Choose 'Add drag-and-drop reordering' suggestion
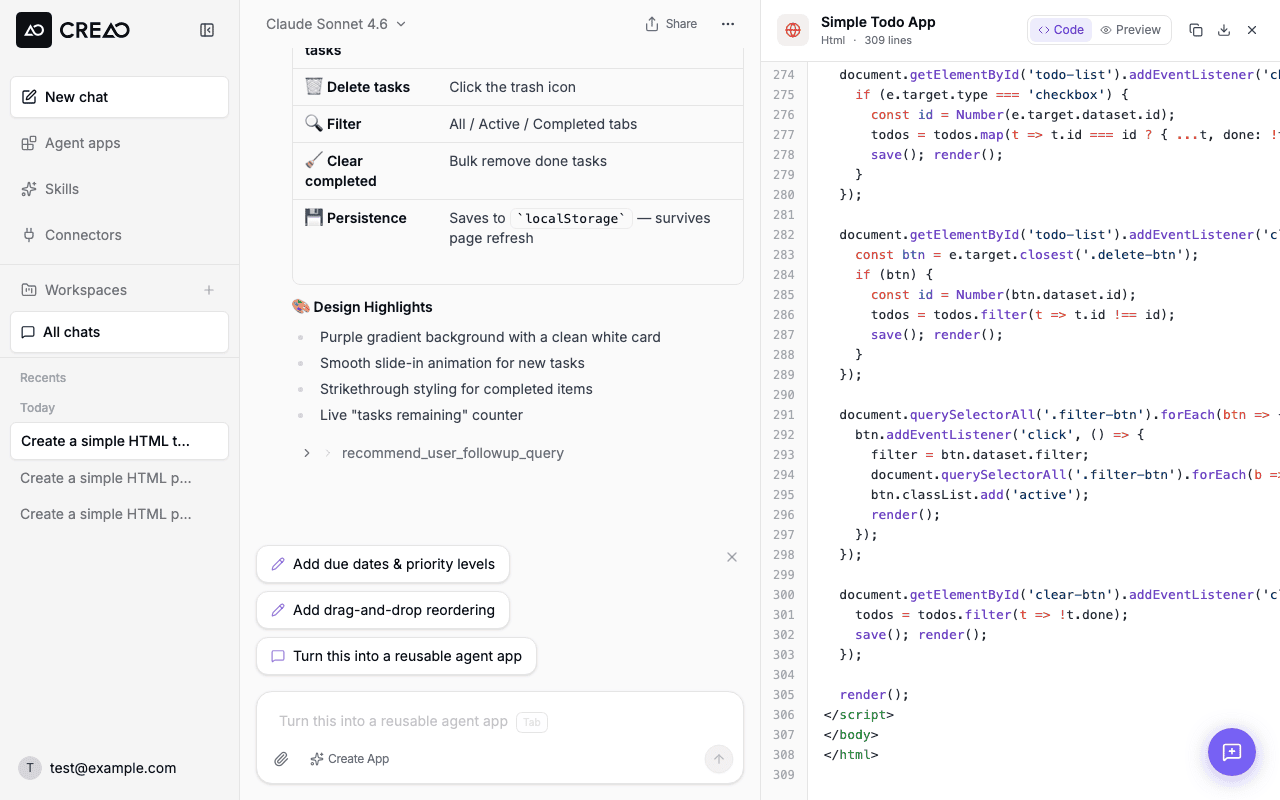Screen dimensions: 1280x800 (x=383, y=610)
